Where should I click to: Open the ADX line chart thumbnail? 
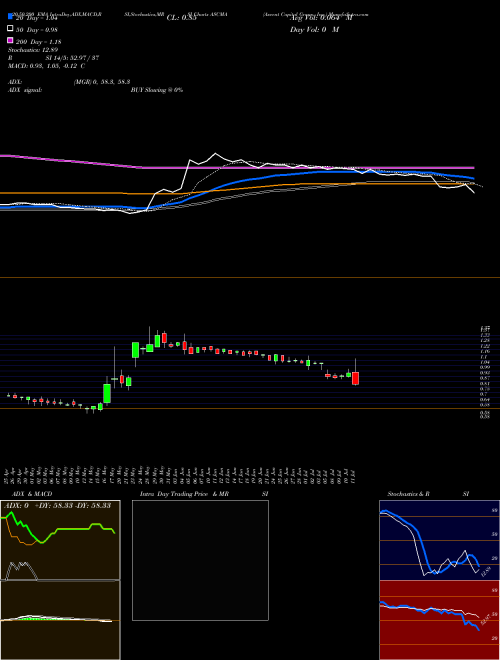click(60, 540)
